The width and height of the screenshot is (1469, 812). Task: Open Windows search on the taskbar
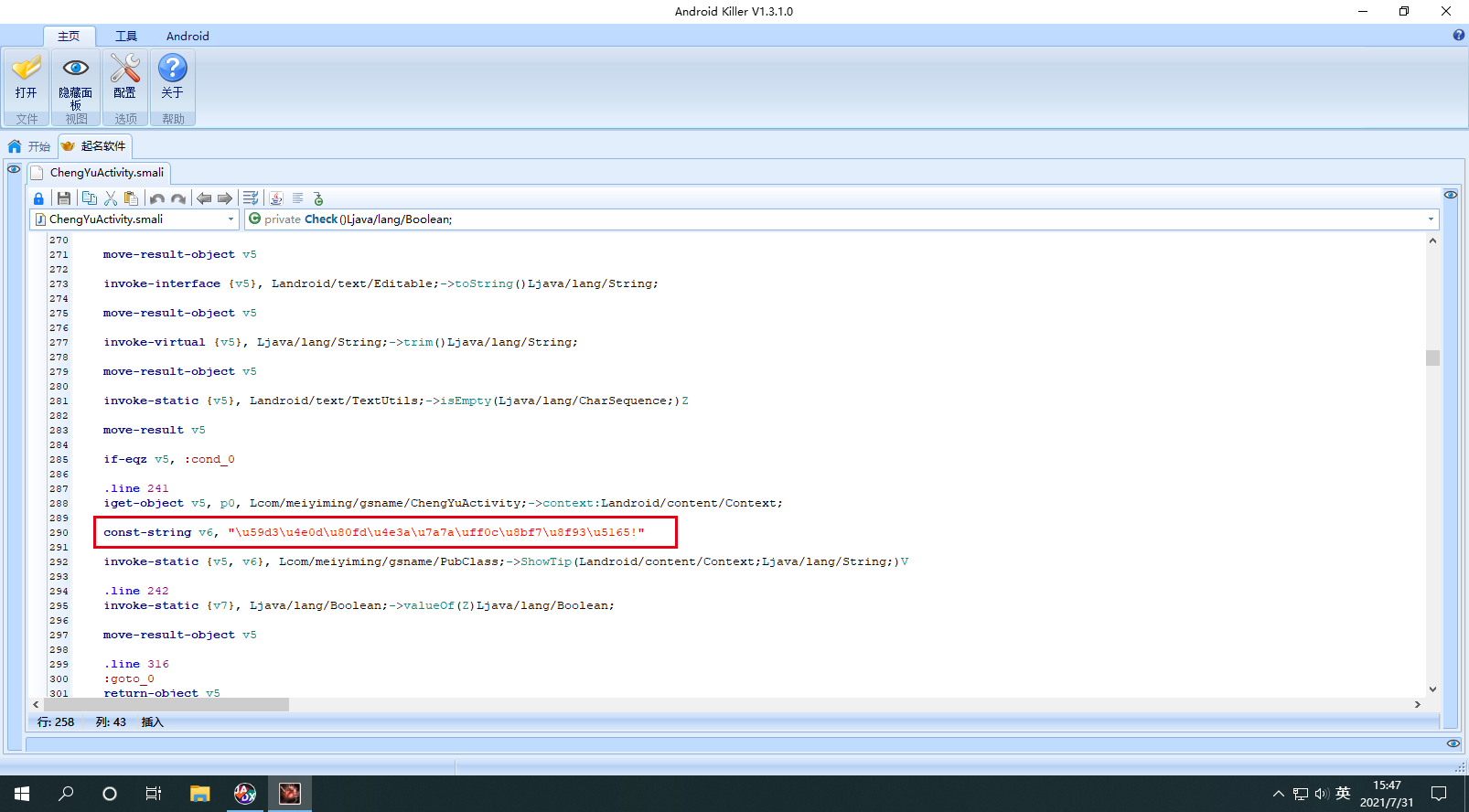[x=66, y=794]
